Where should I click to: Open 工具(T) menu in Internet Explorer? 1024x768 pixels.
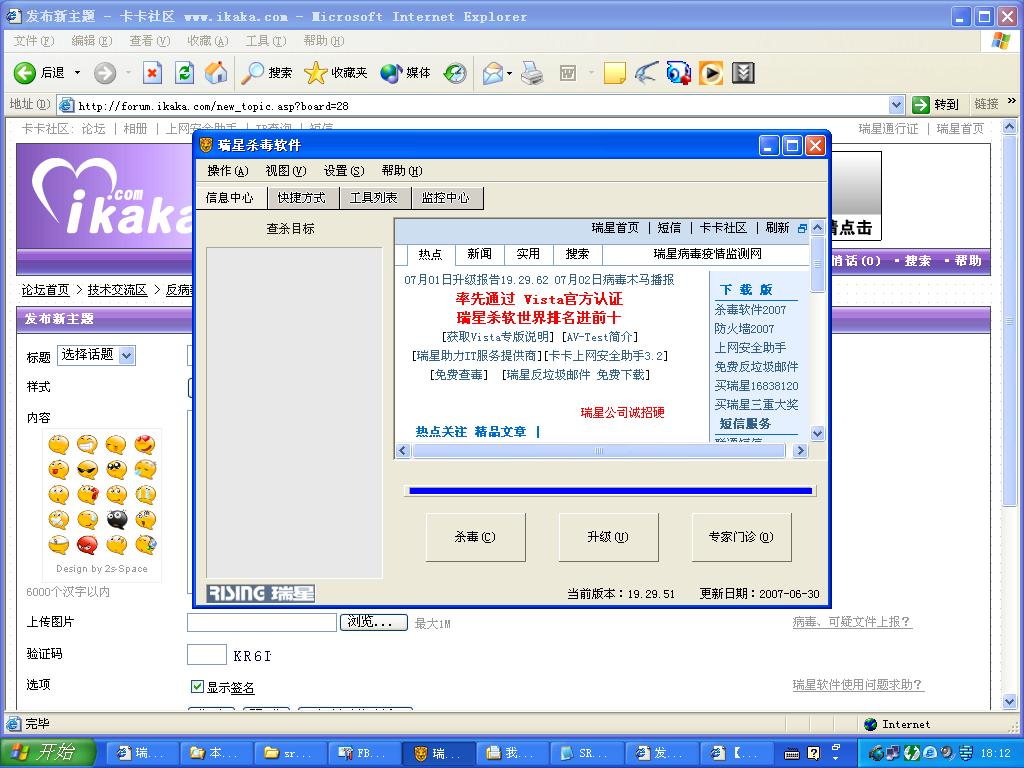tap(266, 40)
